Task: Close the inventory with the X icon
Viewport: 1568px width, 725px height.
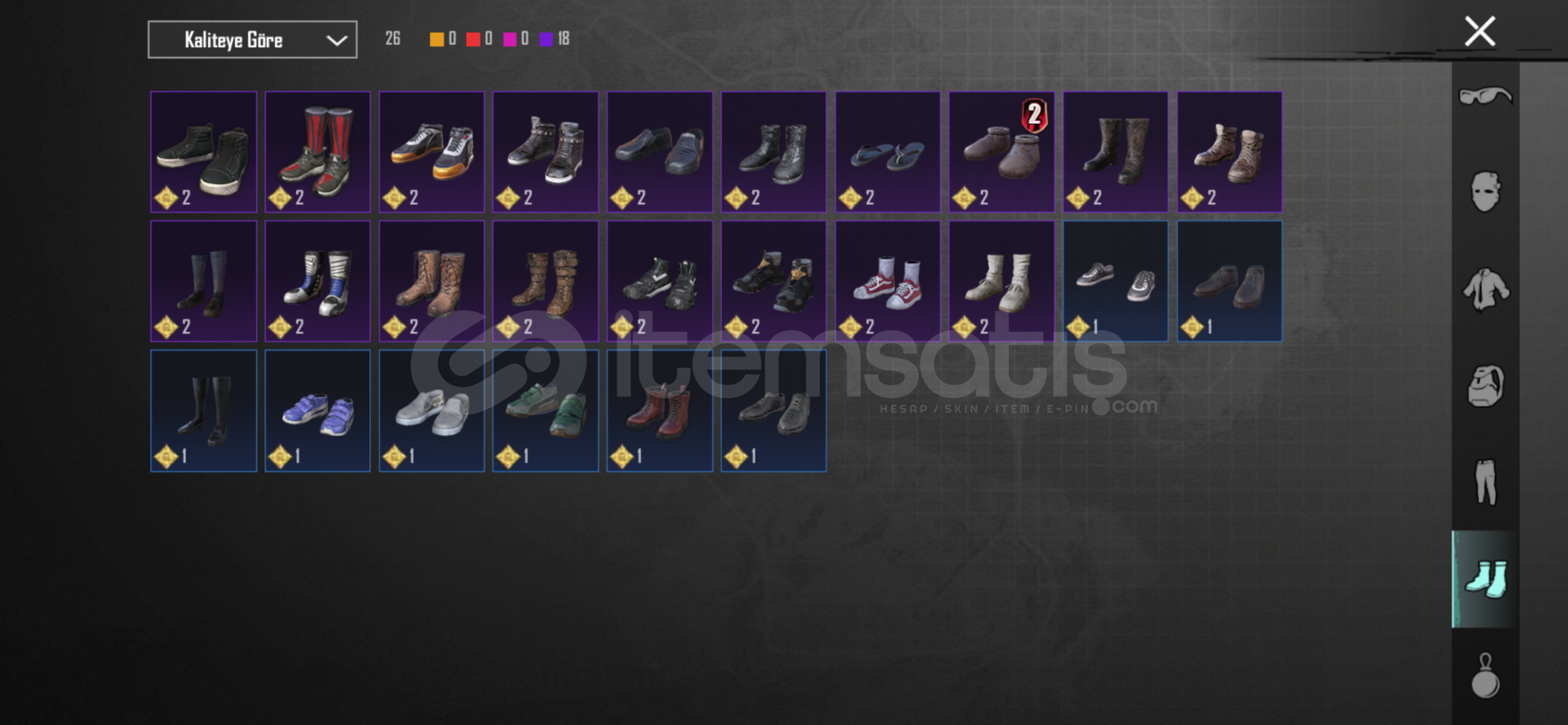Action: pos(1479,32)
